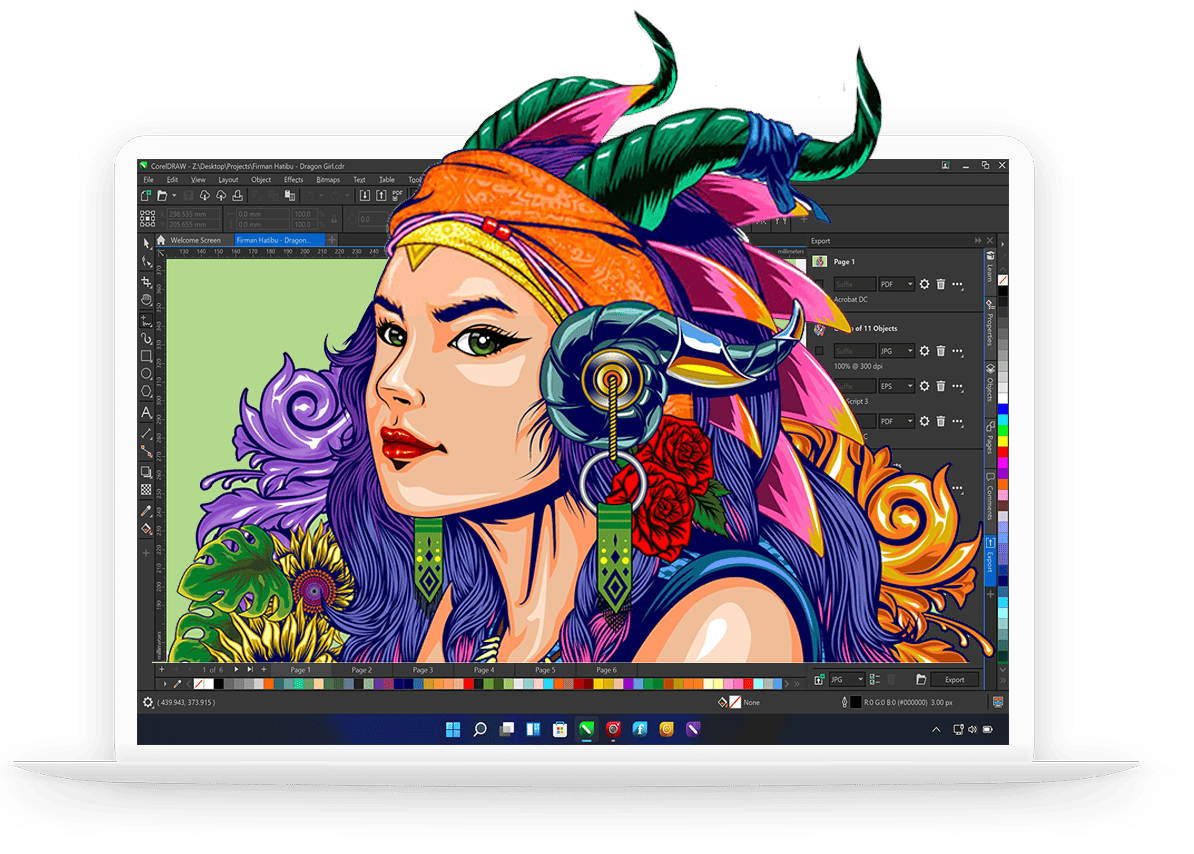This screenshot has width=1194, height=854.
Task: Click the Open folder icon
Action: click(162, 196)
